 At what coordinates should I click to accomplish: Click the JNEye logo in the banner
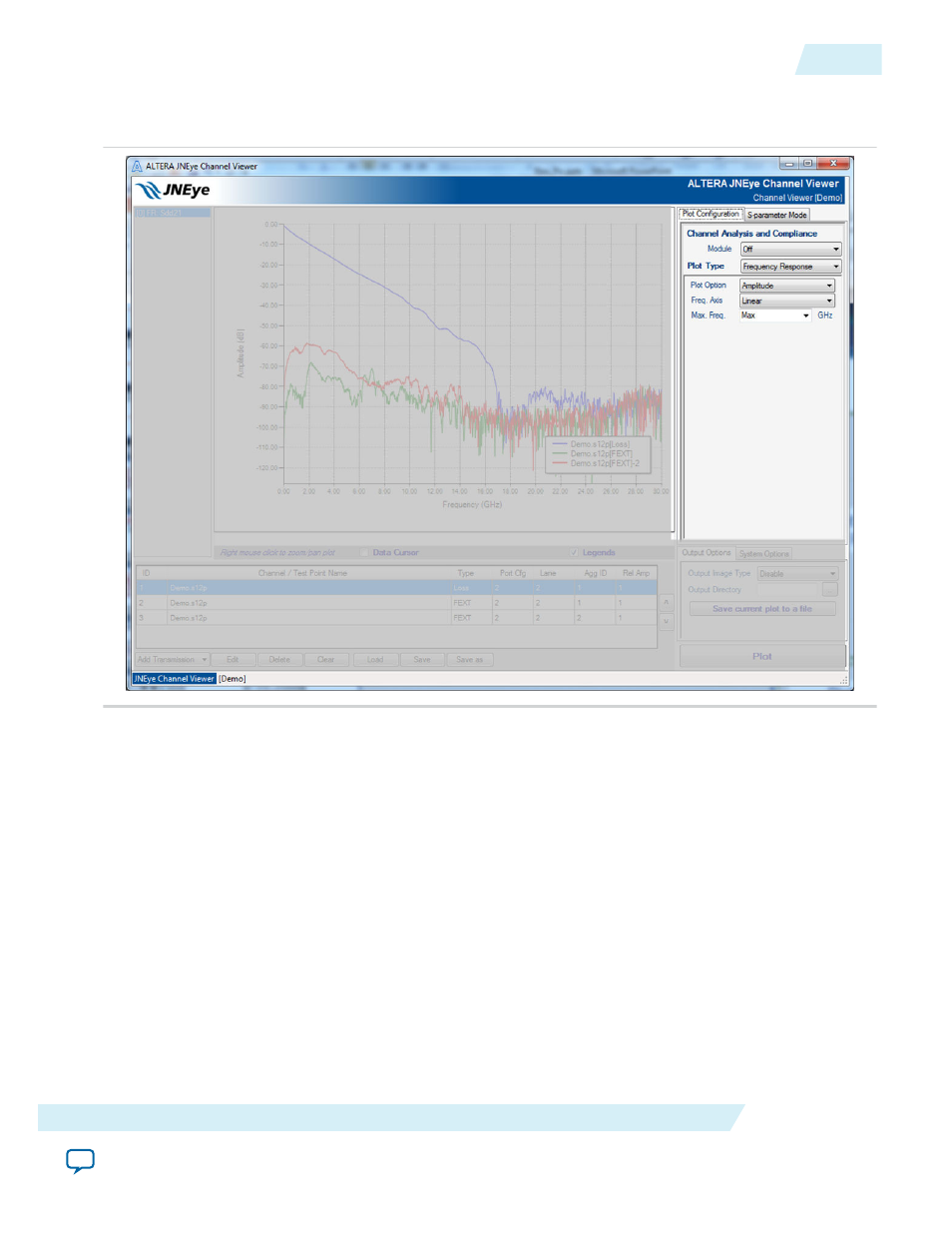point(173,190)
